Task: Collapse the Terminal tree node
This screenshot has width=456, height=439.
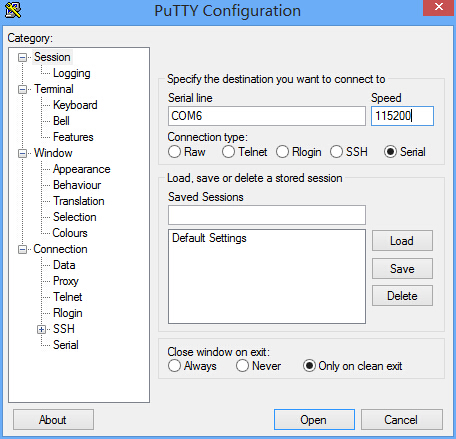Action: coord(22,89)
